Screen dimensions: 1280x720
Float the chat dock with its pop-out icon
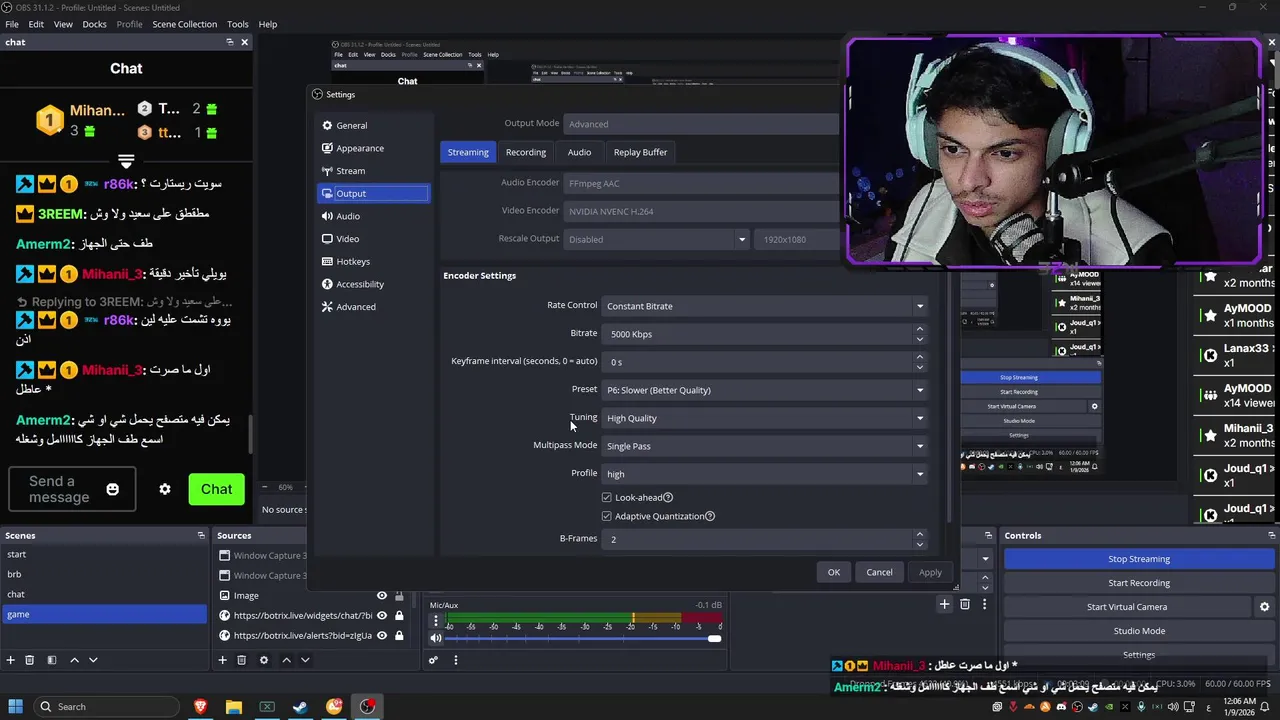230,42
